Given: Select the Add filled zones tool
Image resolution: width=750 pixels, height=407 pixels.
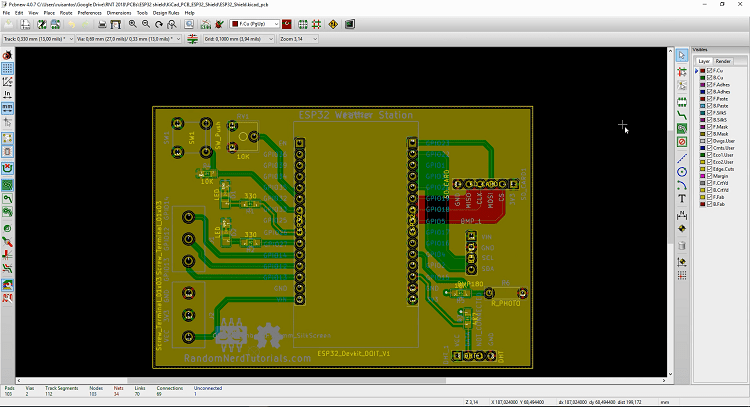Looking at the screenshot, I should tap(682, 128).
